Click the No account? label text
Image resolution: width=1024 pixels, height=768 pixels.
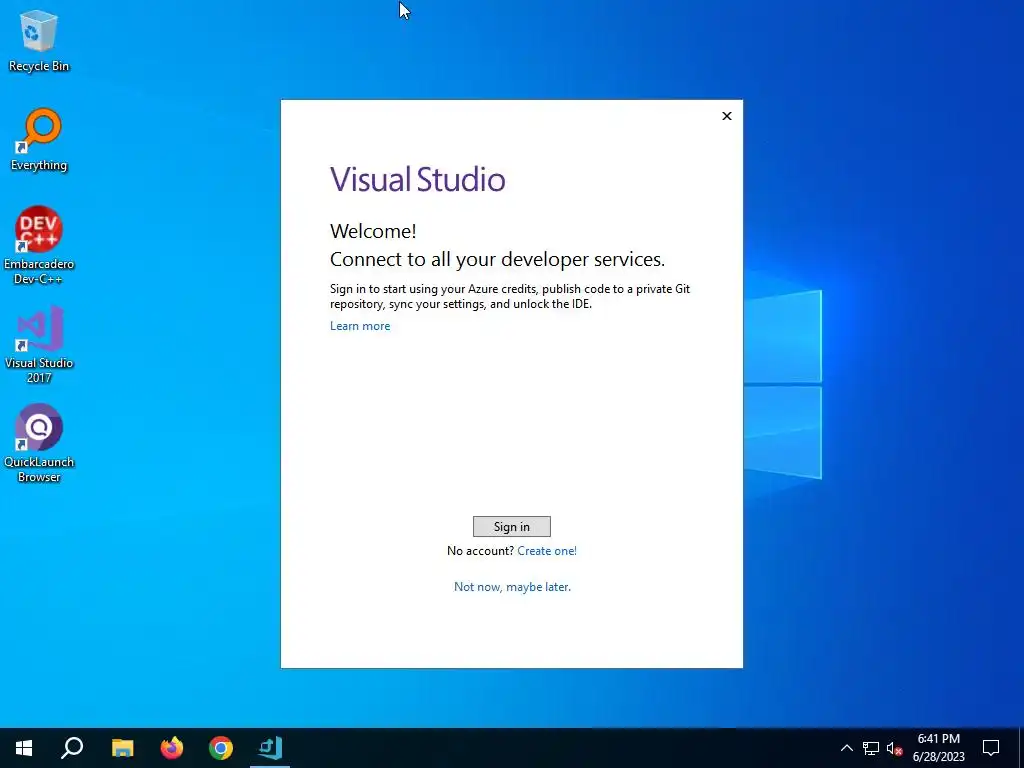(x=480, y=551)
